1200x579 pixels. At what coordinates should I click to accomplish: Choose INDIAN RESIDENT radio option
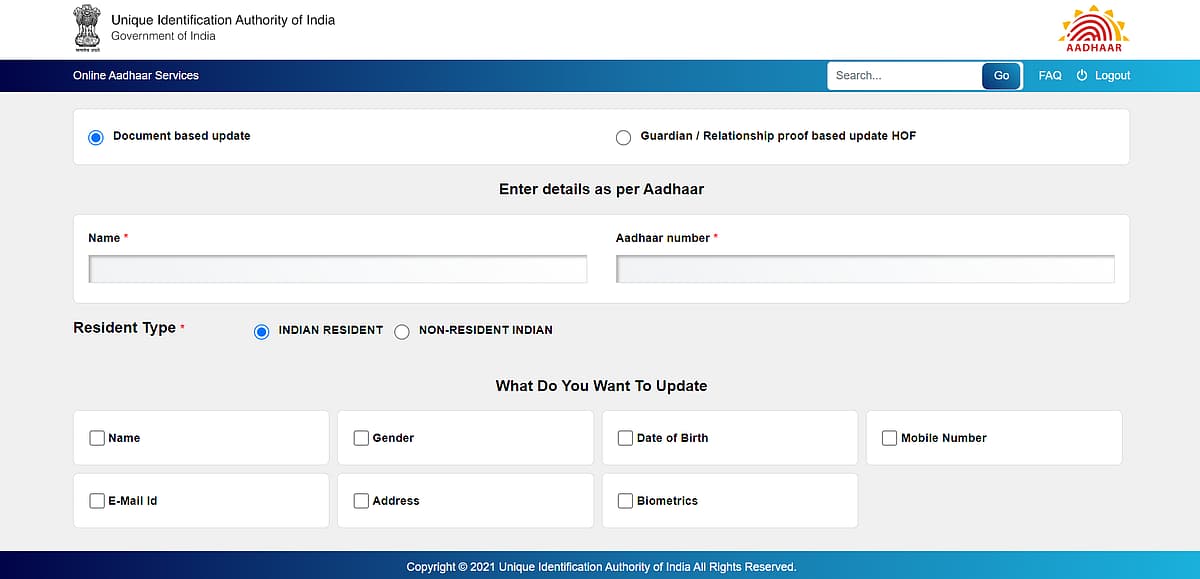point(262,331)
